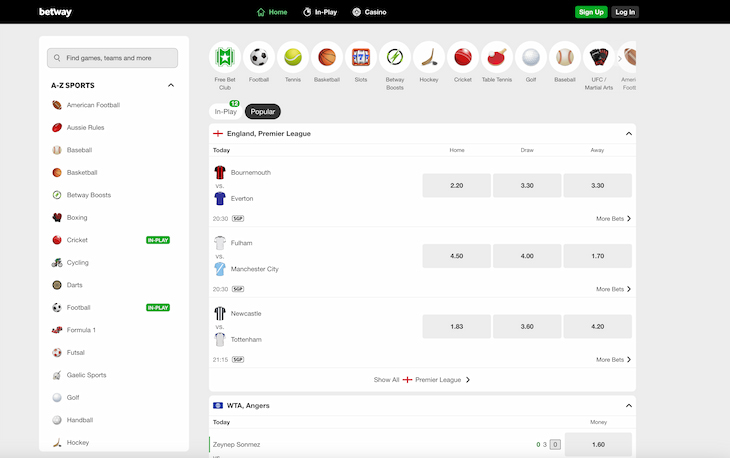The width and height of the screenshot is (730, 458).
Task: Open Cycling in the sidebar
Action: pos(77,263)
